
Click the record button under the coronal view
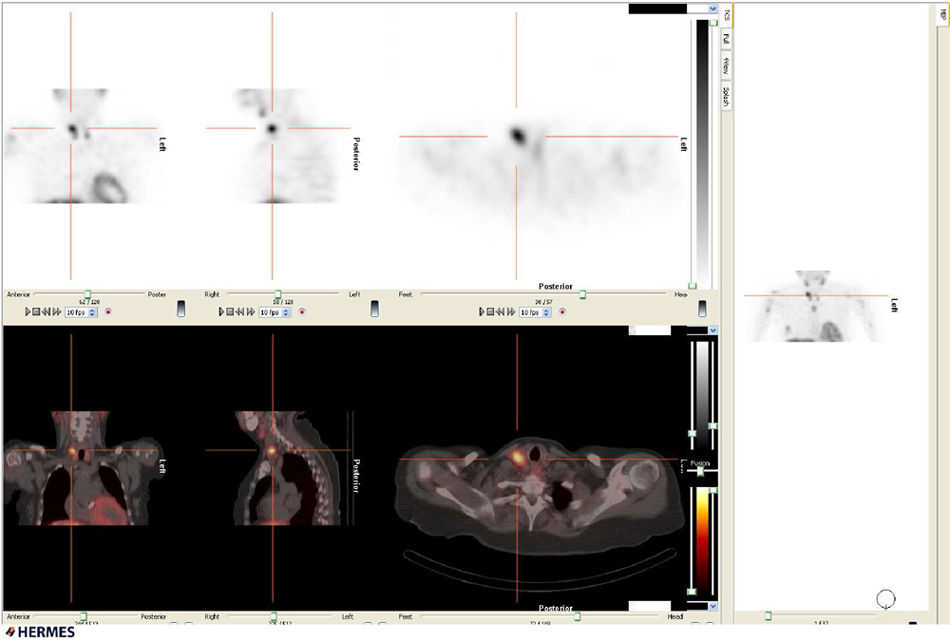point(108,312)
